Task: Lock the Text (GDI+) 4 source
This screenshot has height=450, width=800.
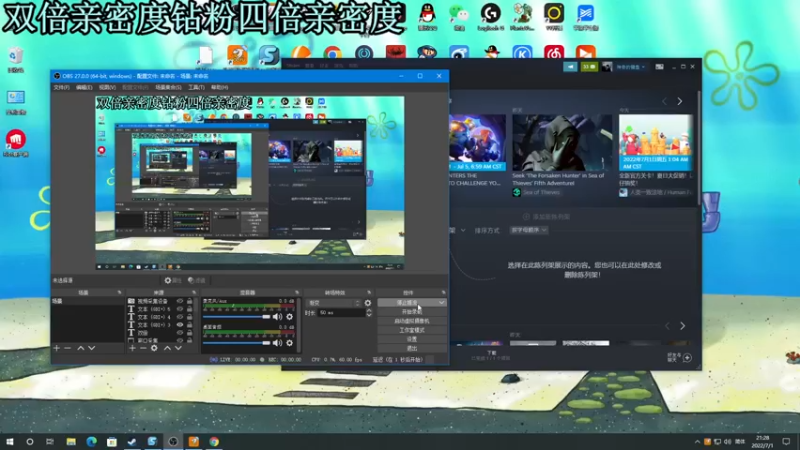Action: coord(189,317)
